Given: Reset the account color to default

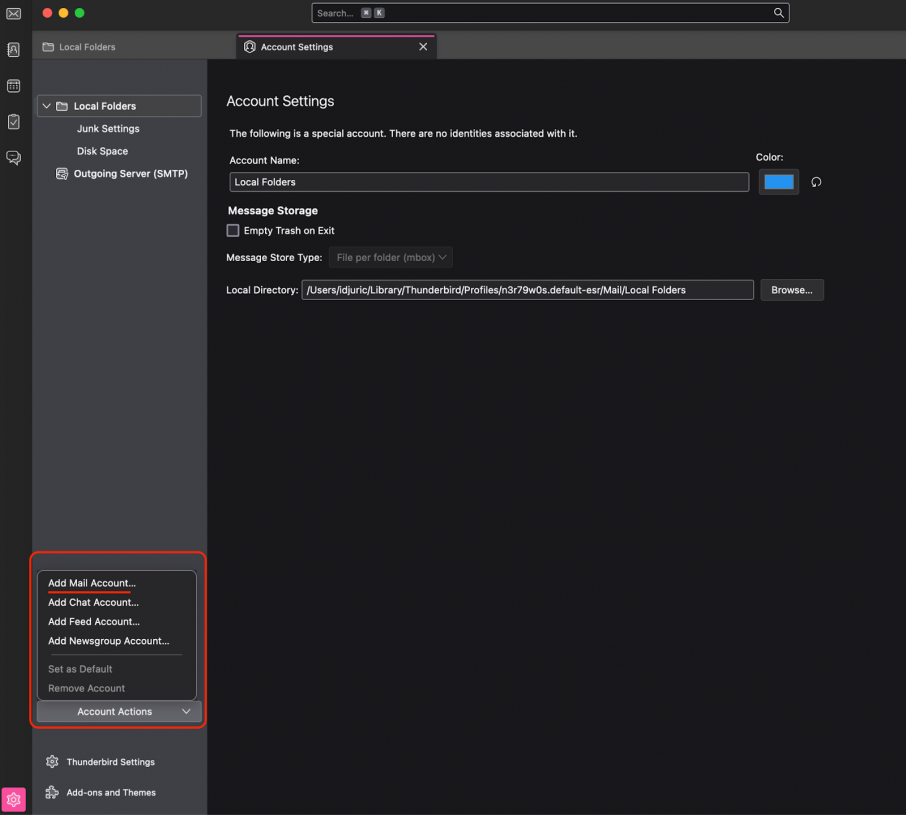Looking at the screenshot, I should [x=815, y=181].
